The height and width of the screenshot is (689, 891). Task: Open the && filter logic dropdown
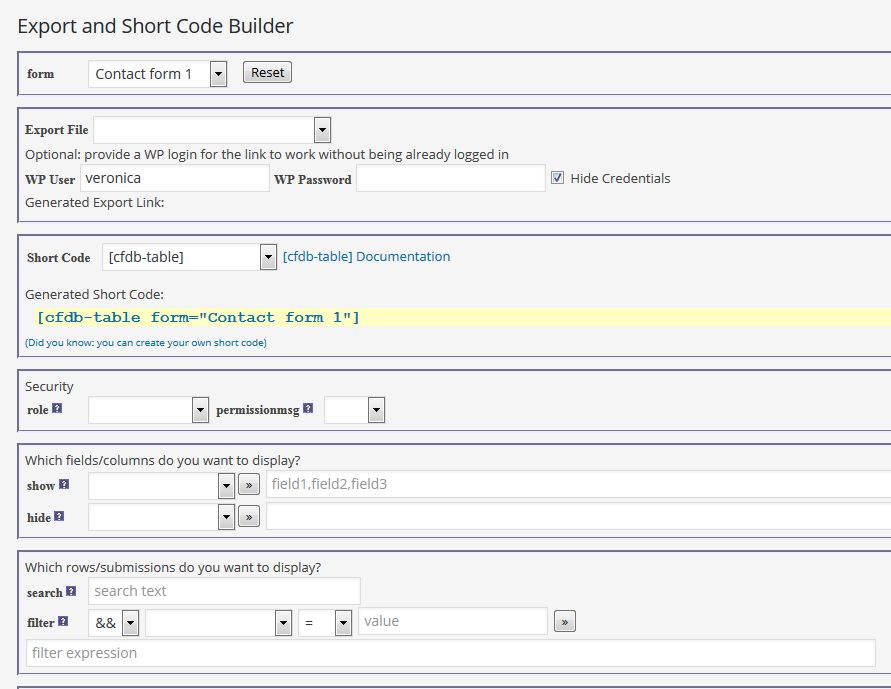(x=113, y=623)
